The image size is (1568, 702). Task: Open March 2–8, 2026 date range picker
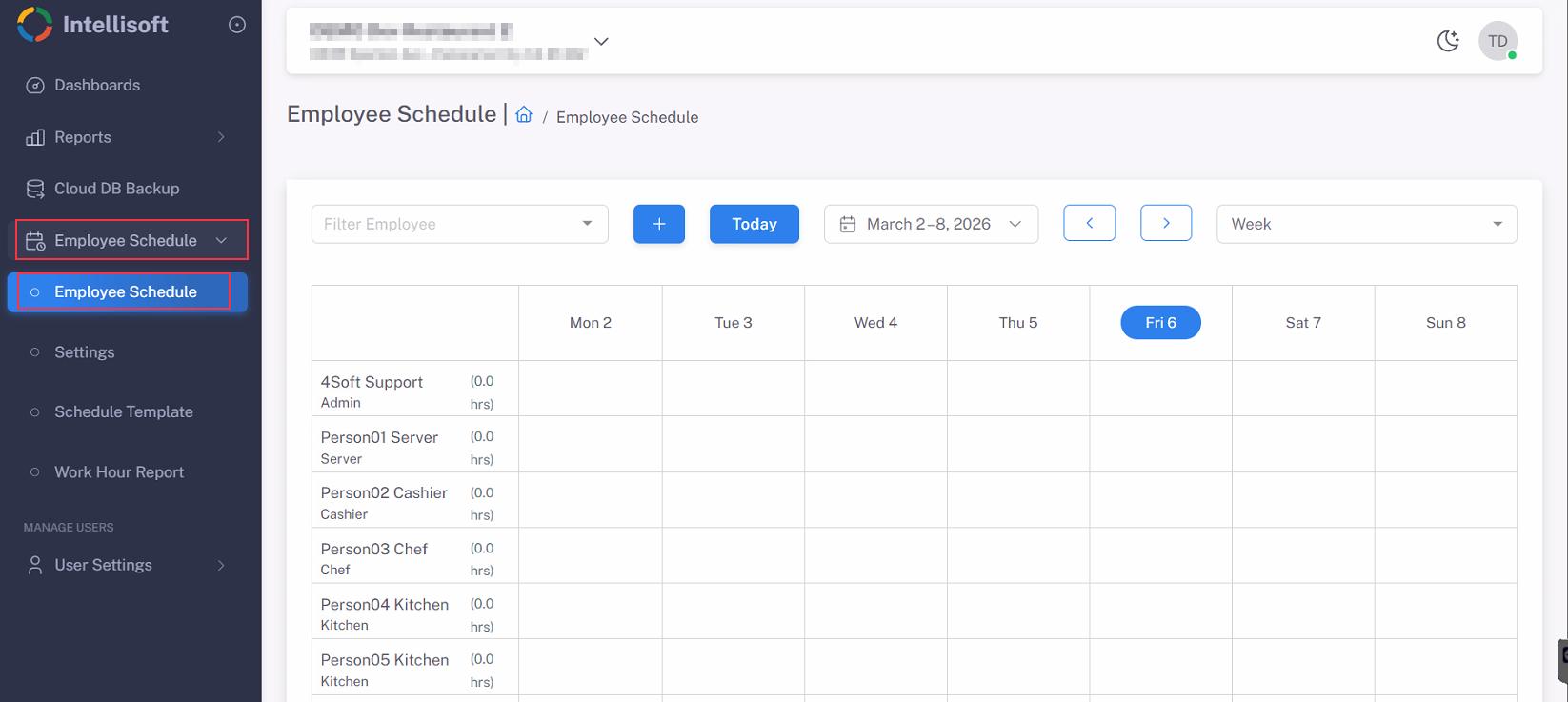(x=931, y=224)
